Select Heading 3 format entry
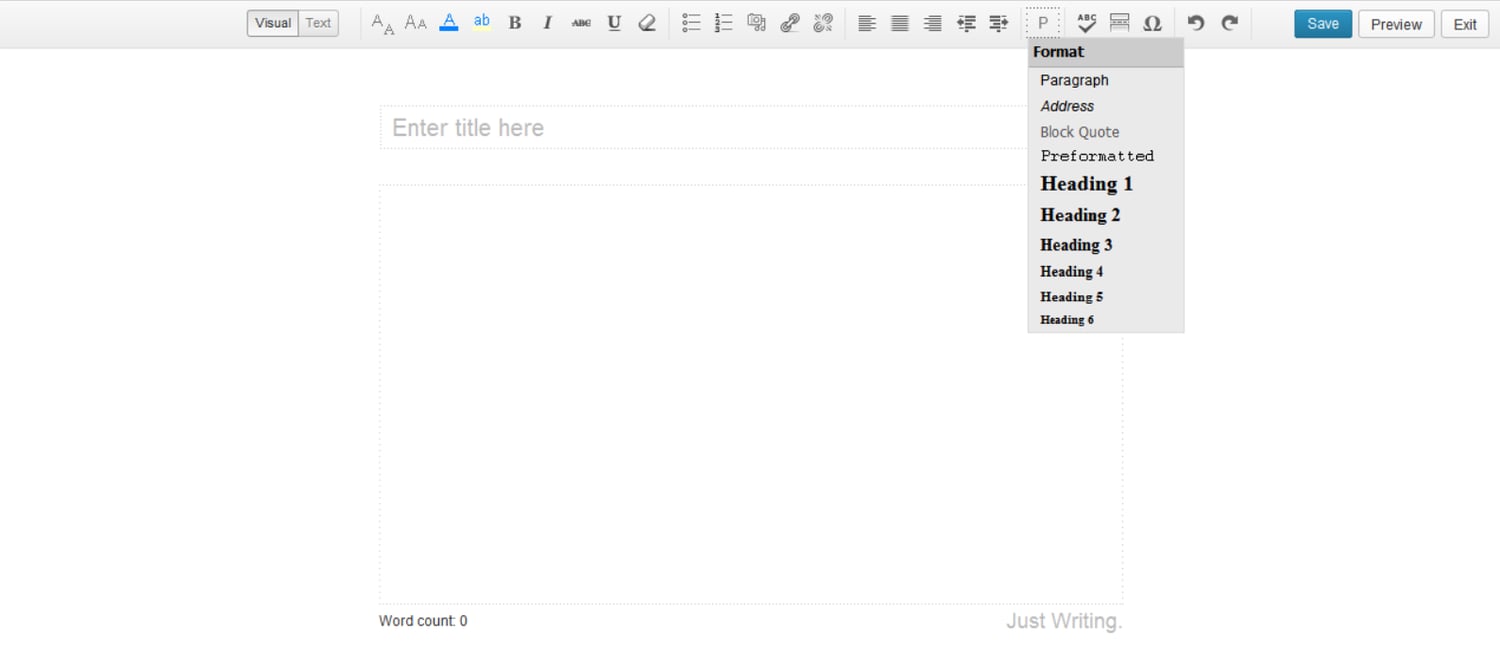The image size is (1500, 652). (1076, 245)
